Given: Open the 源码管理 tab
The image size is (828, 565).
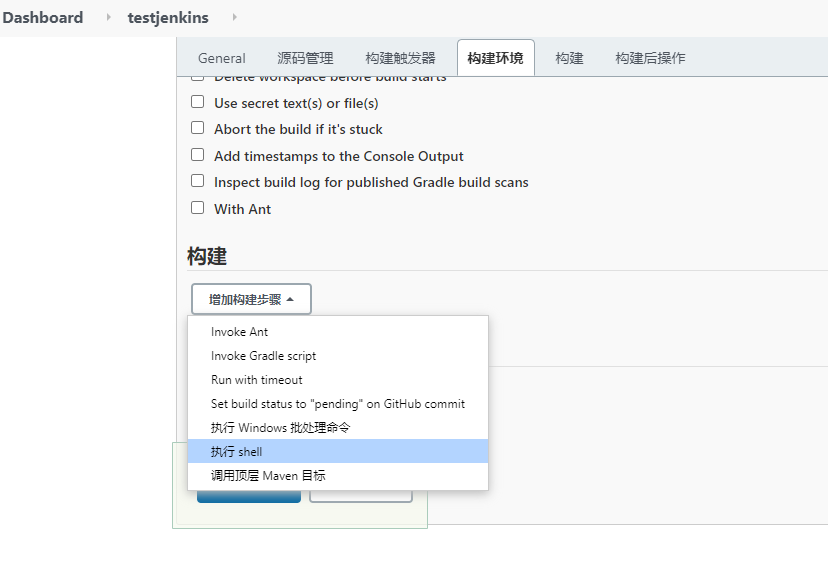Looking at the screenshot, I should tap(305, 58).
